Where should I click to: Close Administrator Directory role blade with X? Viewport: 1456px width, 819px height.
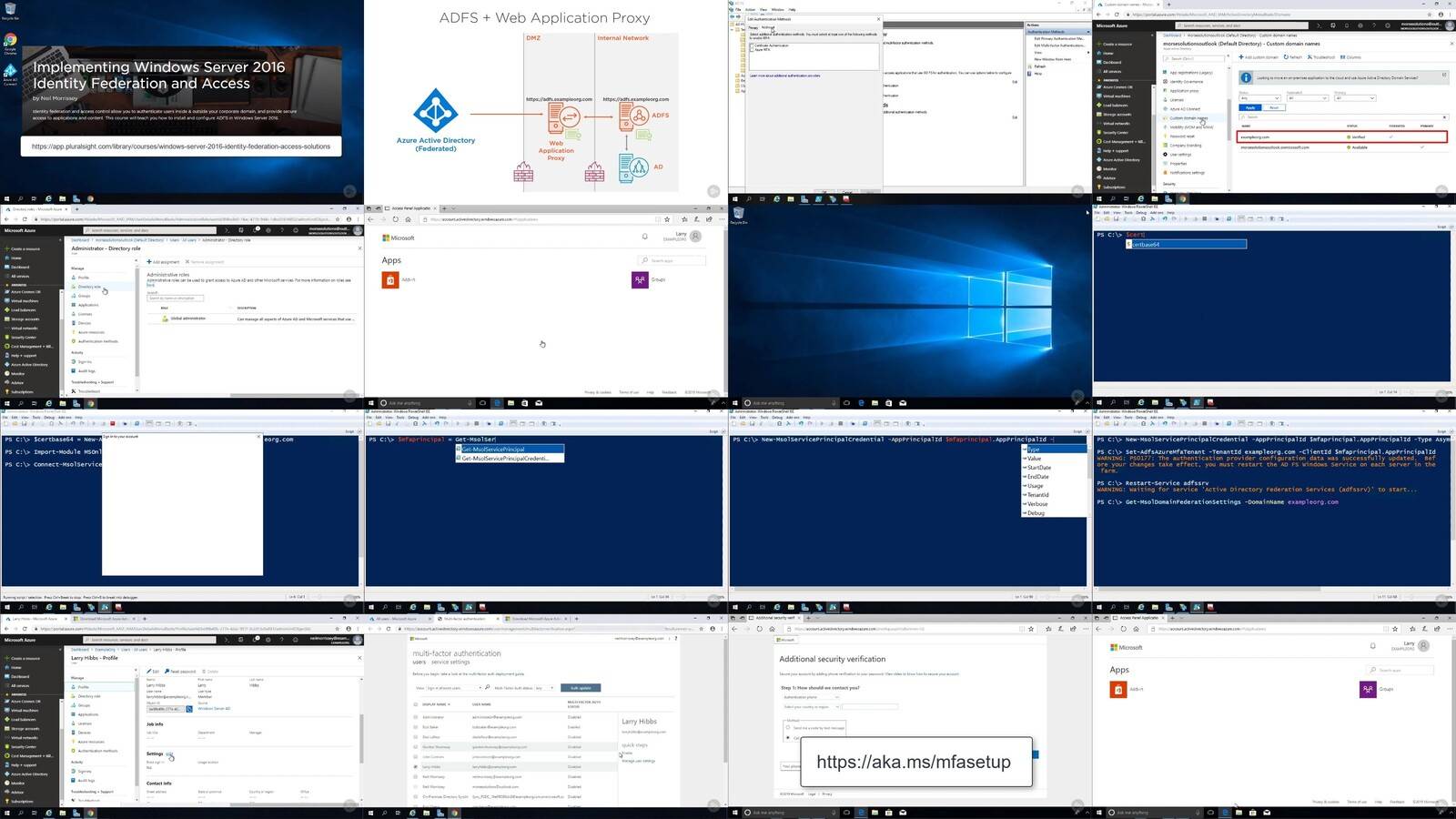(359, 248)
